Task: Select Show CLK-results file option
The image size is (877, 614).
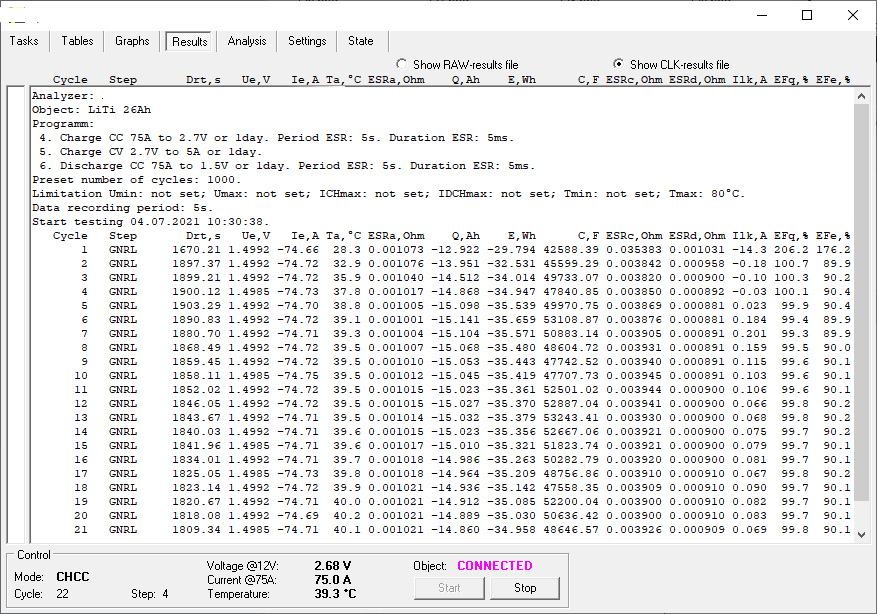Action: [x=671, y=64]
